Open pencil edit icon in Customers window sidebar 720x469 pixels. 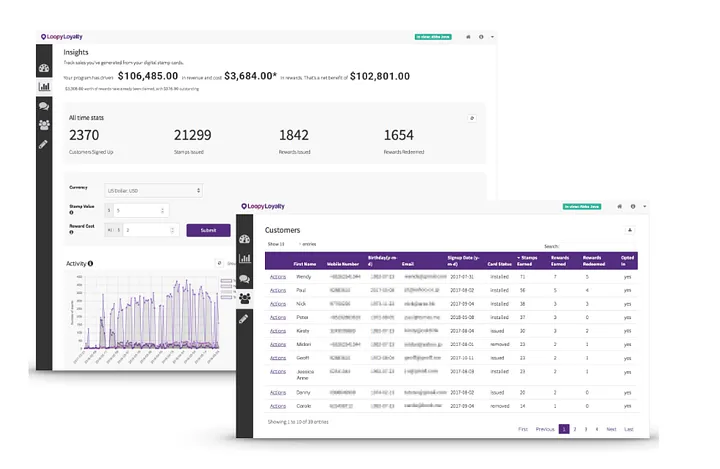pos(244,318)
